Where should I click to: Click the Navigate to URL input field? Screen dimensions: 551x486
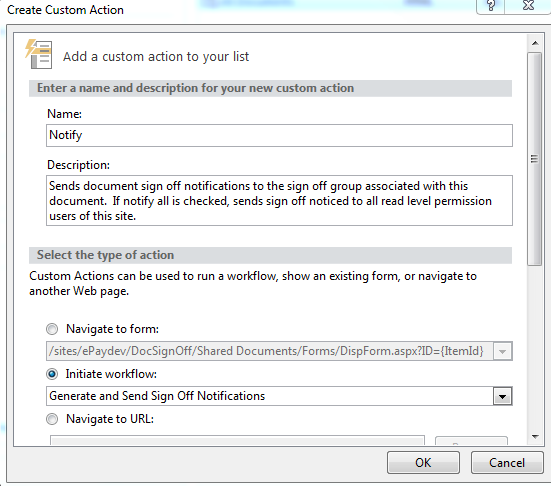237,440
